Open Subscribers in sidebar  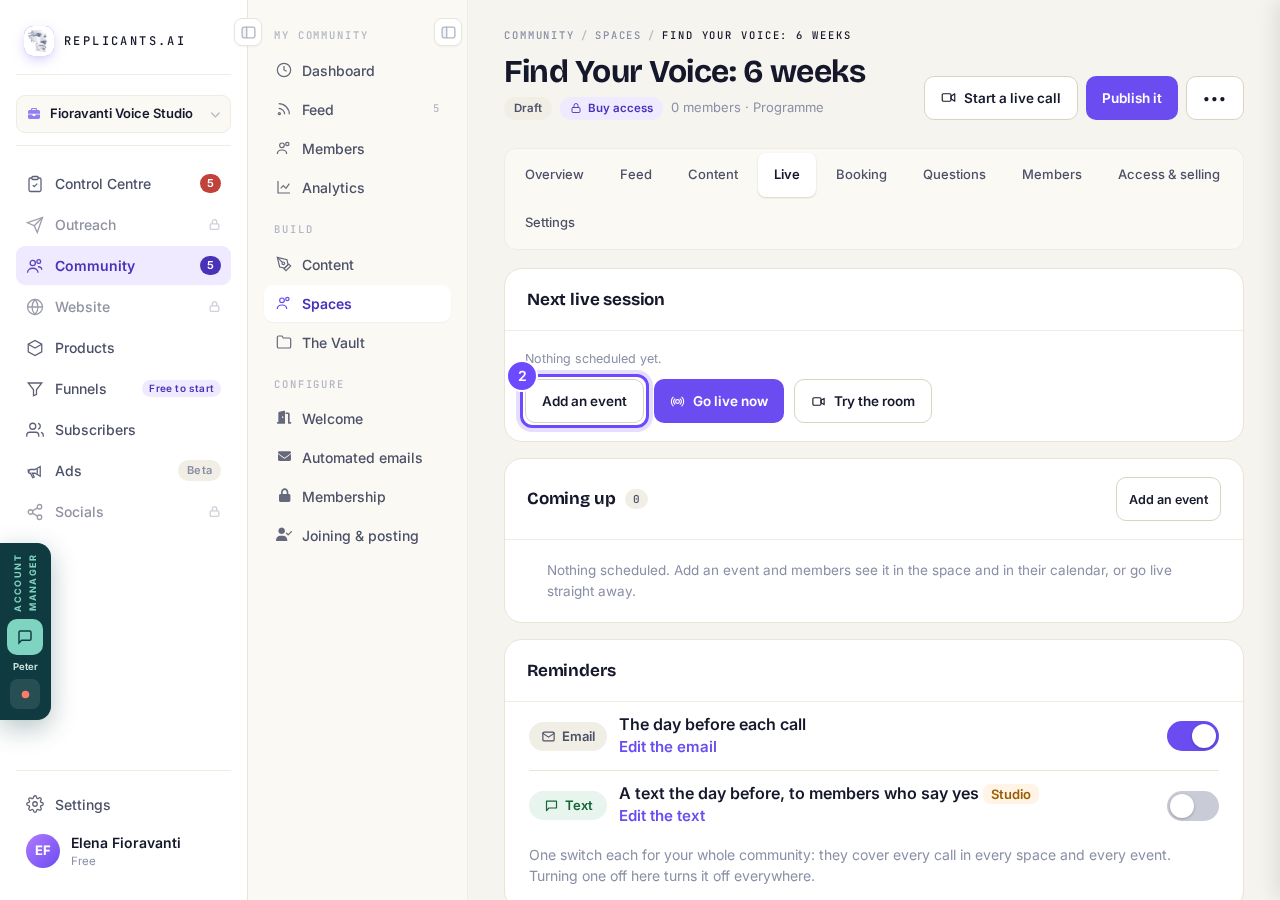pyautogui.click(x=123, y=430)
